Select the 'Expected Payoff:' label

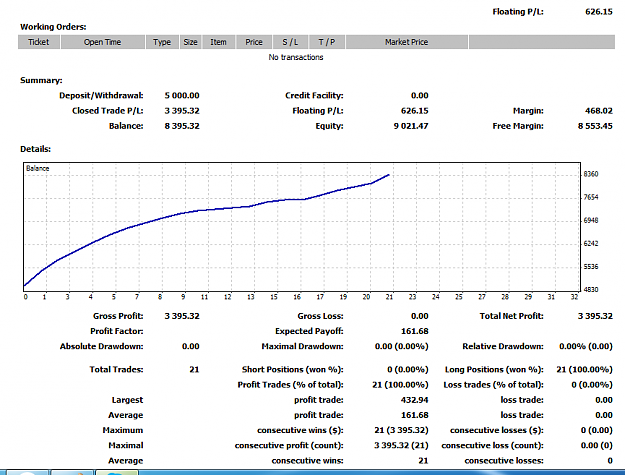tap(309, 331)
